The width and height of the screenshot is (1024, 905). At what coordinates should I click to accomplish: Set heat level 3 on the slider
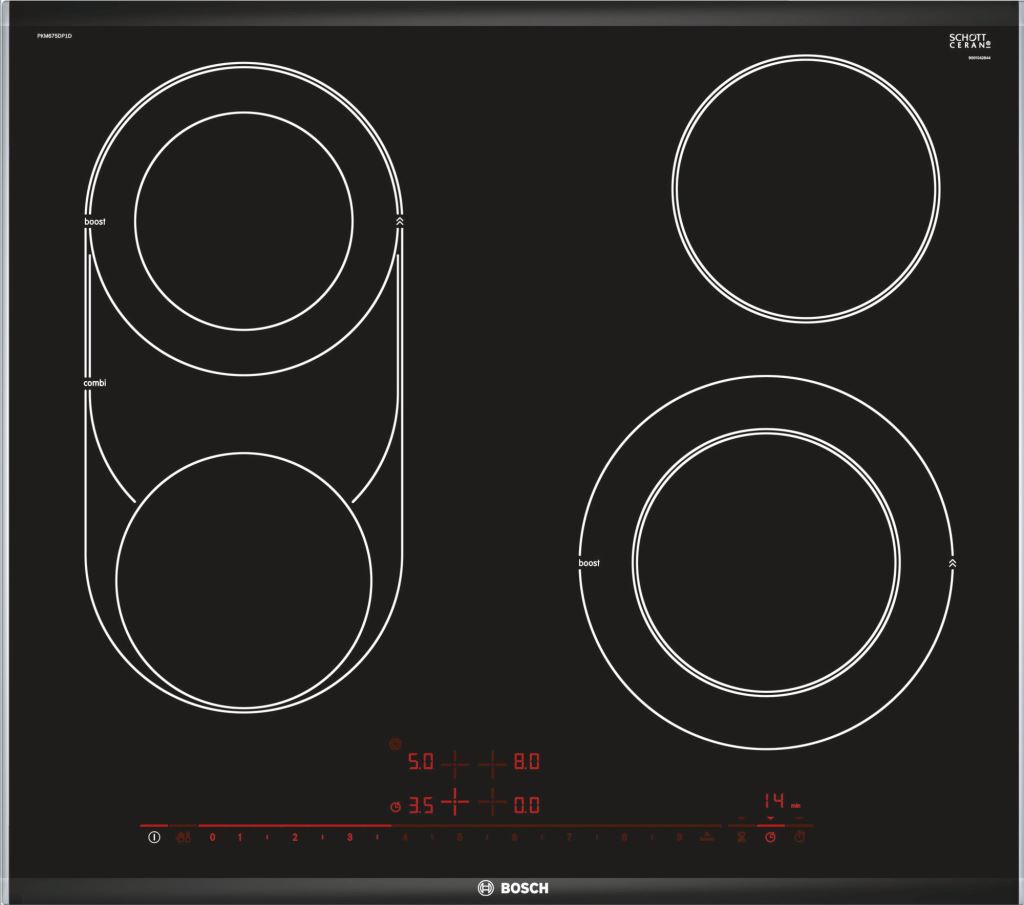349,837
